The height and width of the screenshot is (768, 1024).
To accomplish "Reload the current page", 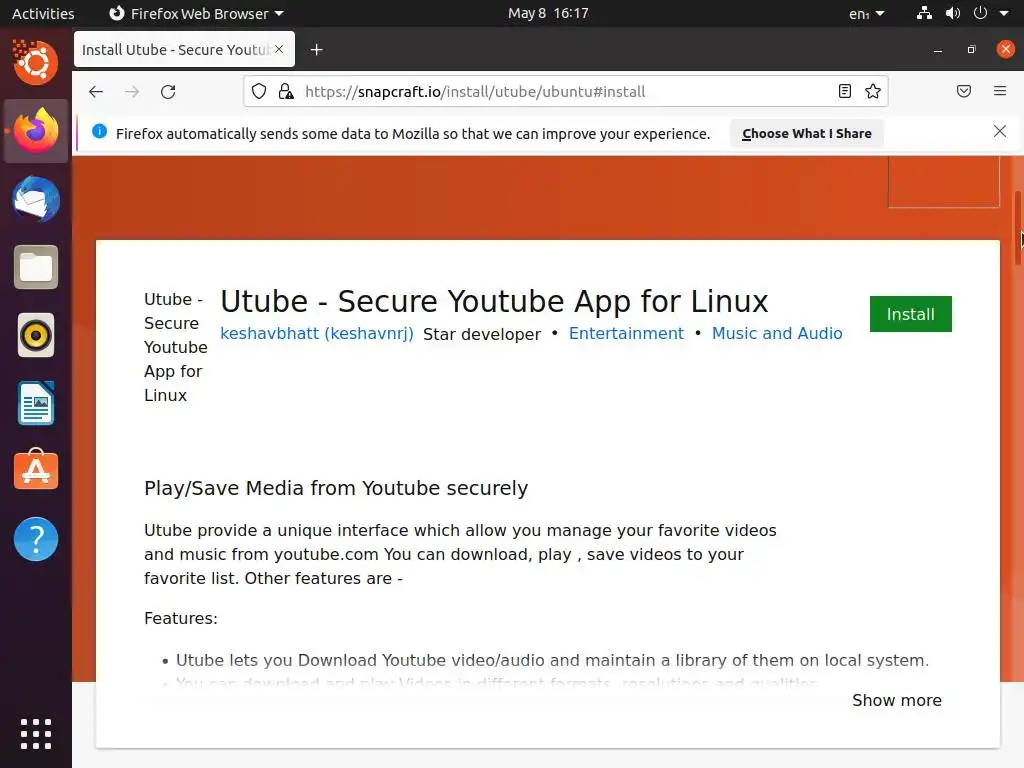I will click(168, 91).
